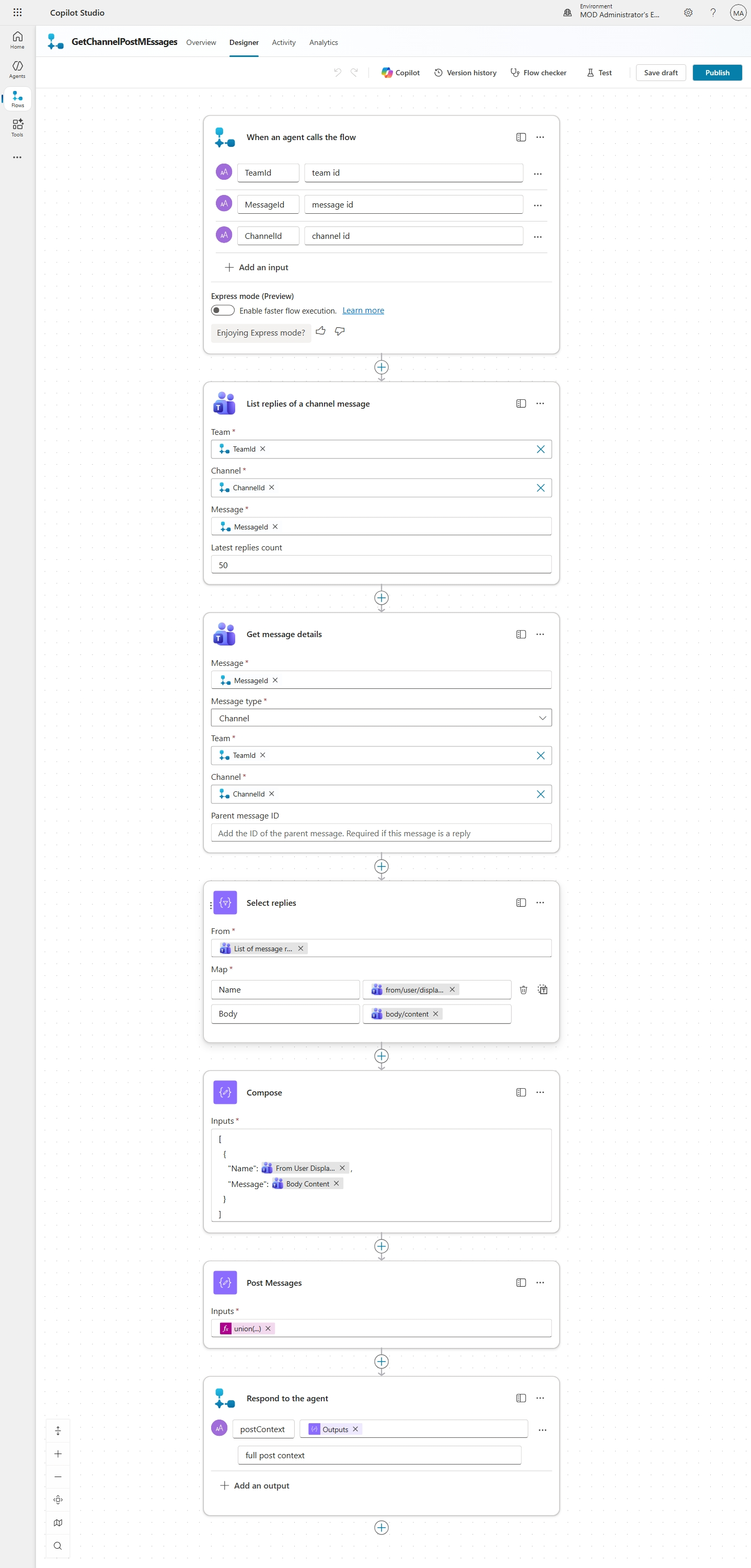This screenshot has height=1568, width=751.
Task: Show more sidebar options ellipsis
Action: [x=17, y=157]
